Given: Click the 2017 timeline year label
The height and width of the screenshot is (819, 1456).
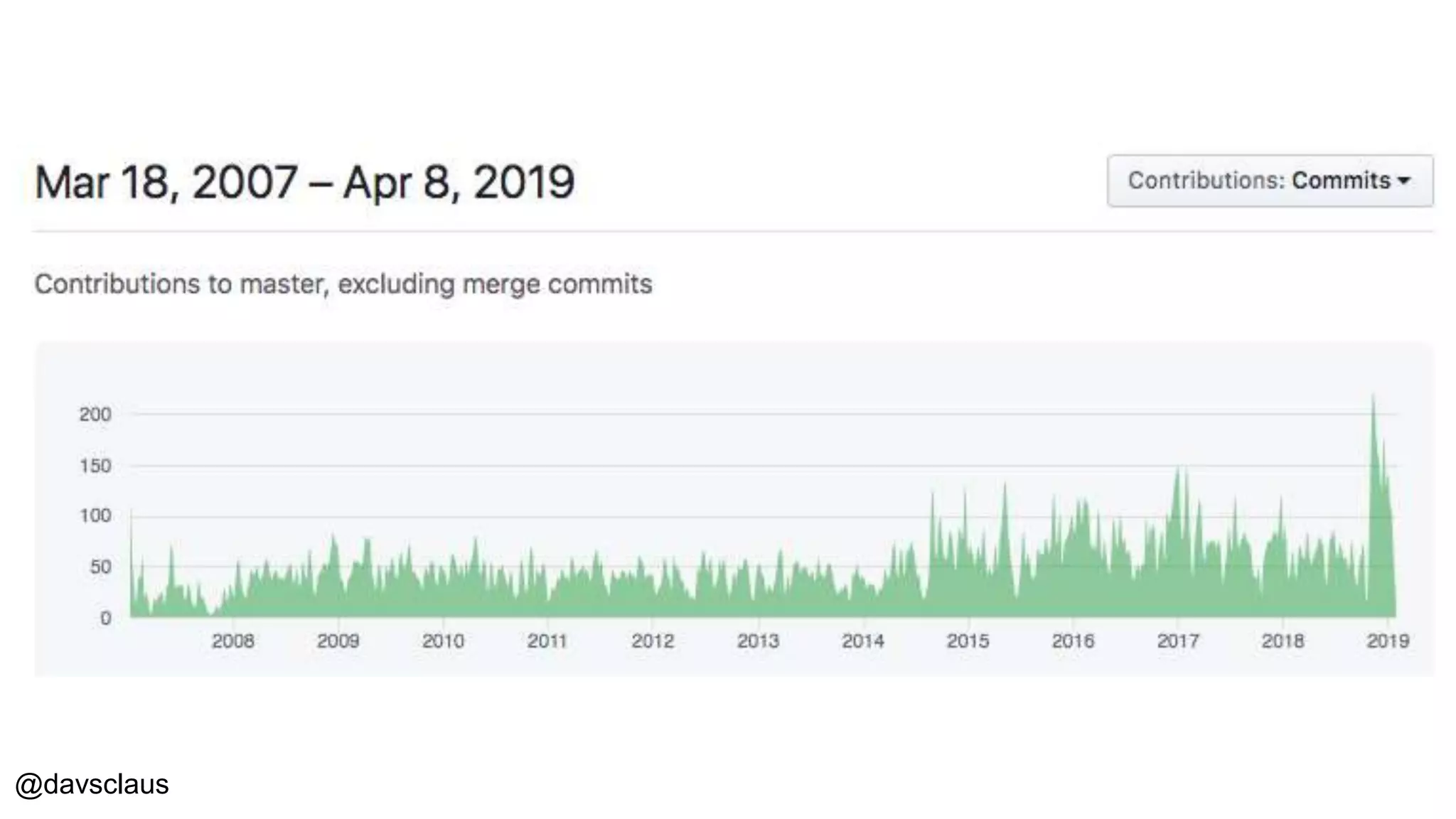Looking at the screenshot, I should 1178,641.
